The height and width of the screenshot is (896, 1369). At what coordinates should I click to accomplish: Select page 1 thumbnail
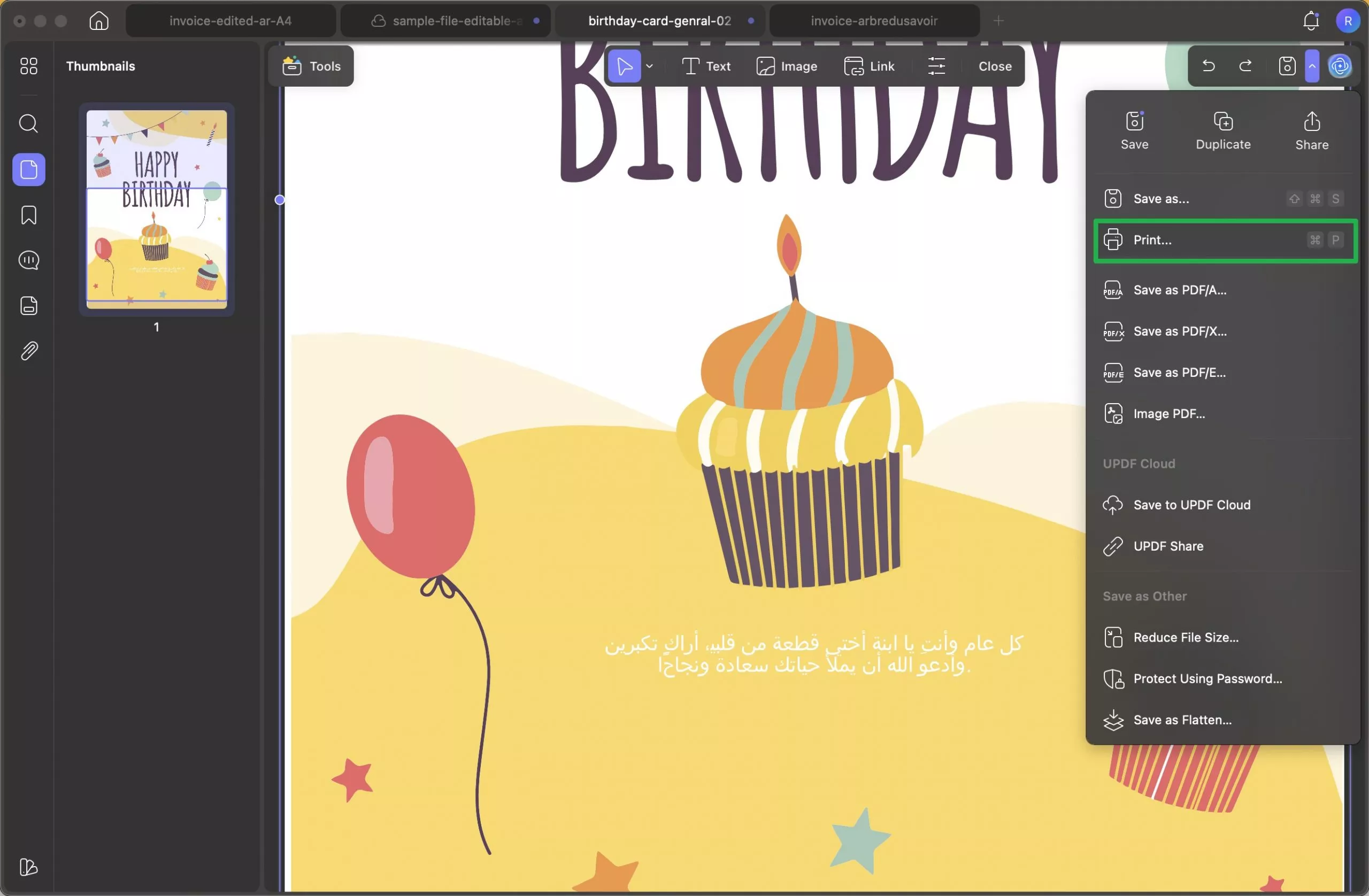coord(157,210)
